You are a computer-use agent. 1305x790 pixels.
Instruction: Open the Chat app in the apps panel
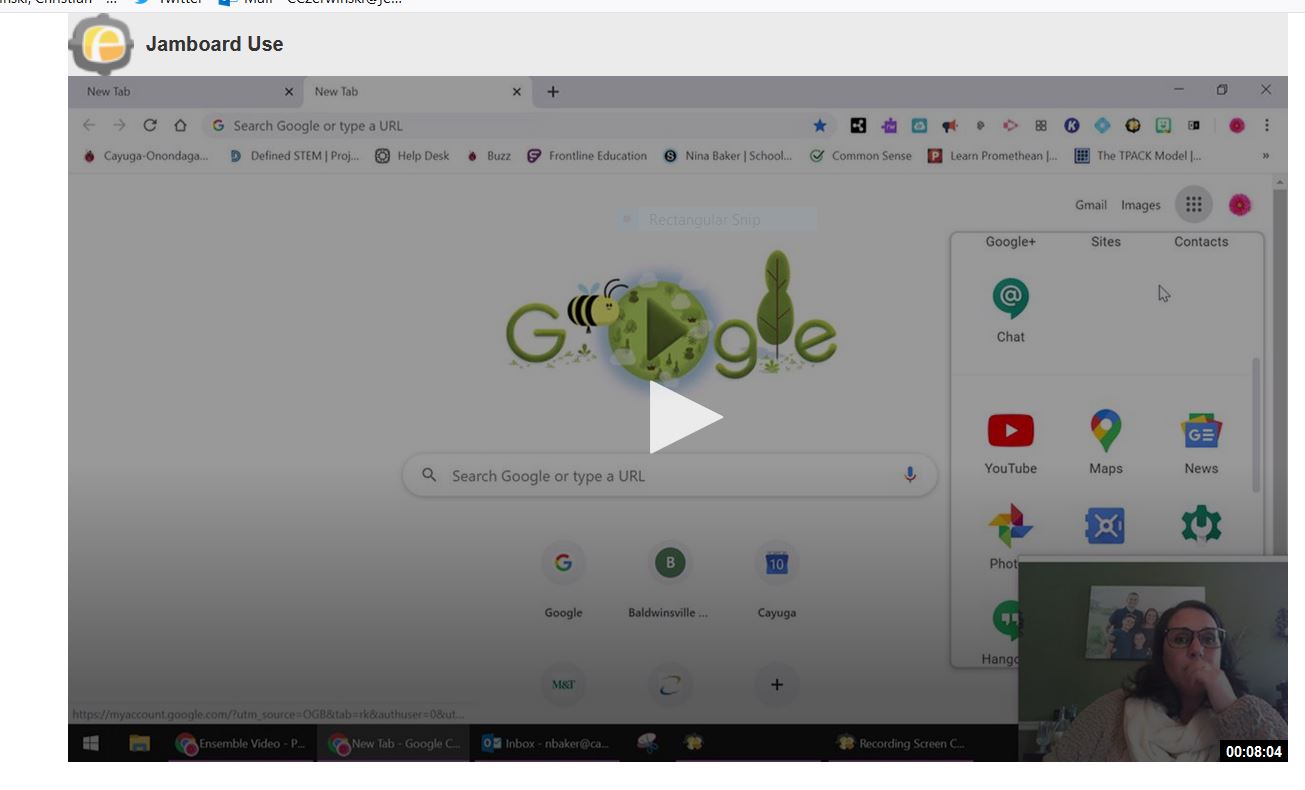pyautogui.click(x=1010, y=311)
